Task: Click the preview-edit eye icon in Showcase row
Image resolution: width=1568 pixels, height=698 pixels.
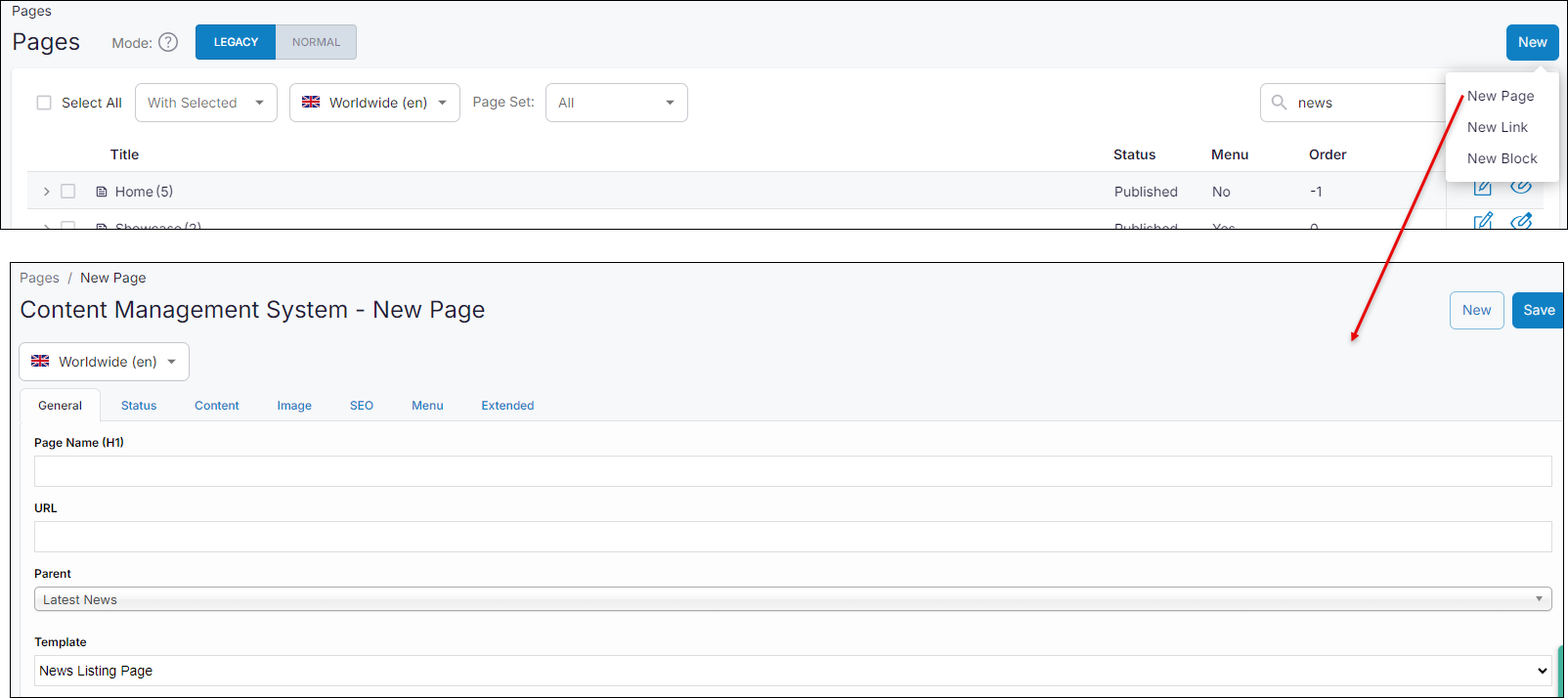Action: click(1521, 221)
